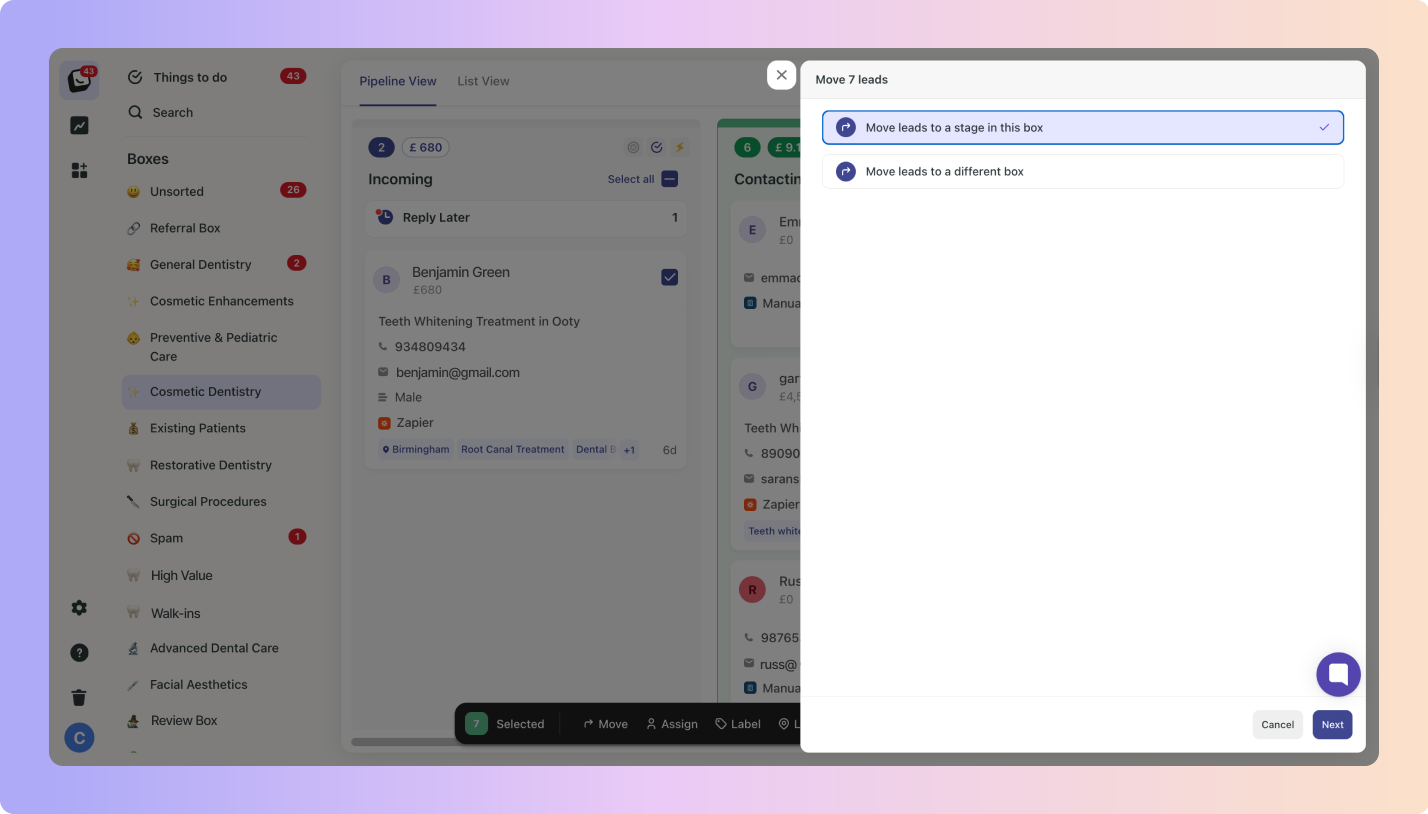Click Assign in the selection toolbar
This screenshot has width=1428, height=814.
tap(672, 724)
